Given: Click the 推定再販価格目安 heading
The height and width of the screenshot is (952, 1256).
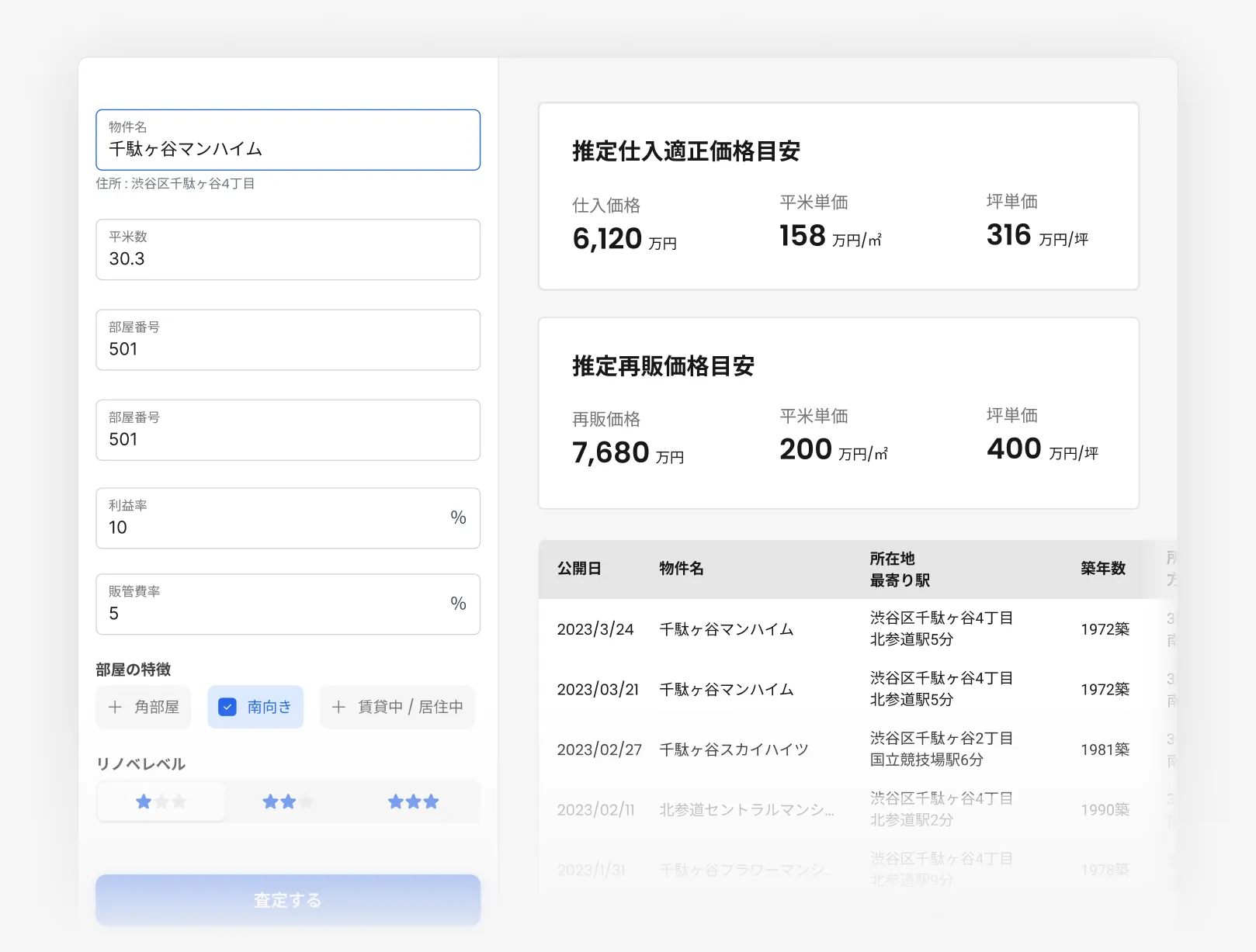Looking at the screenshot, I should 664,366.
